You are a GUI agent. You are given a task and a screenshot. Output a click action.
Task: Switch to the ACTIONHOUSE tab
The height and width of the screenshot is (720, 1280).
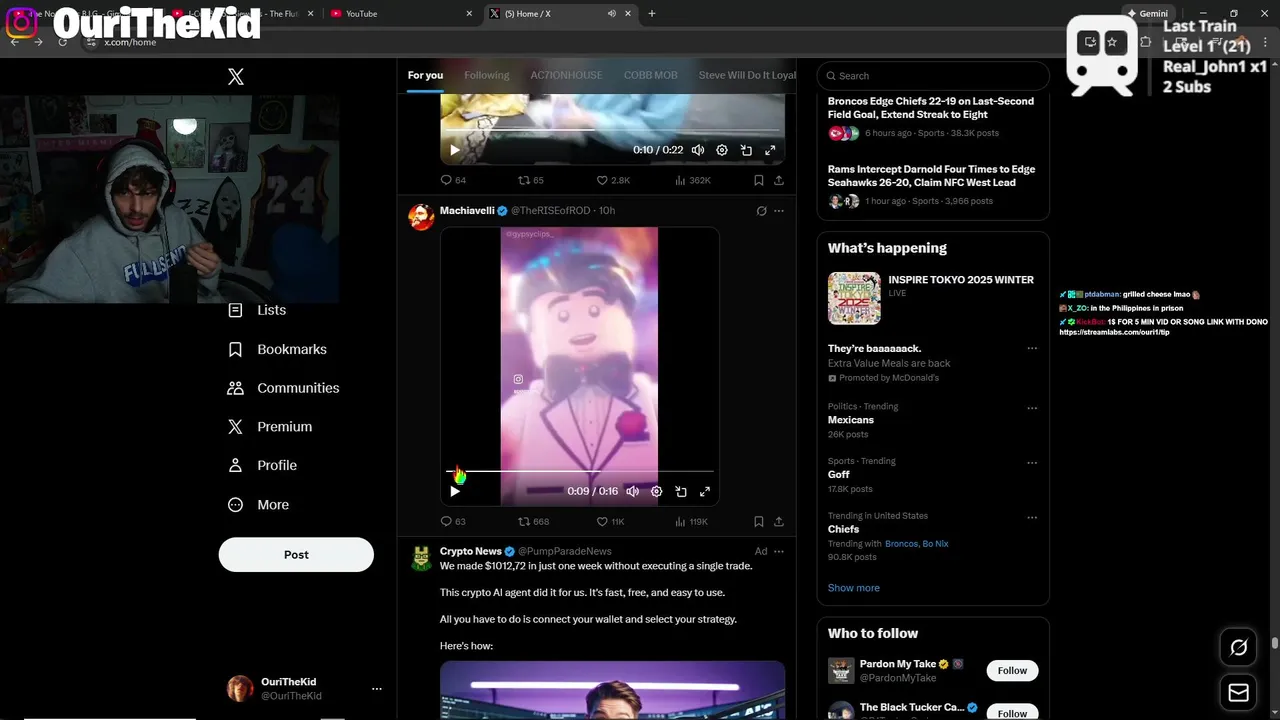(x=566, y=75)
